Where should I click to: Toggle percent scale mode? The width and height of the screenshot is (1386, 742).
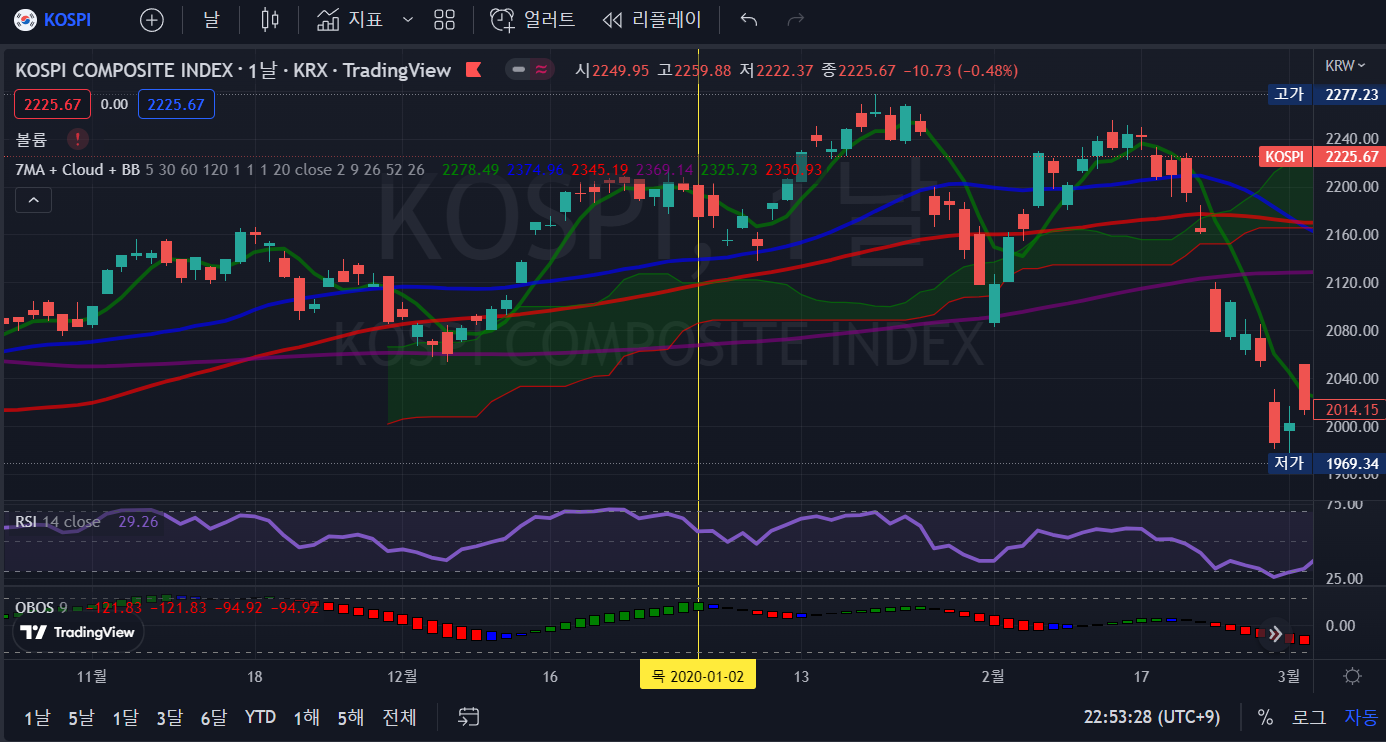[1265, 717]
